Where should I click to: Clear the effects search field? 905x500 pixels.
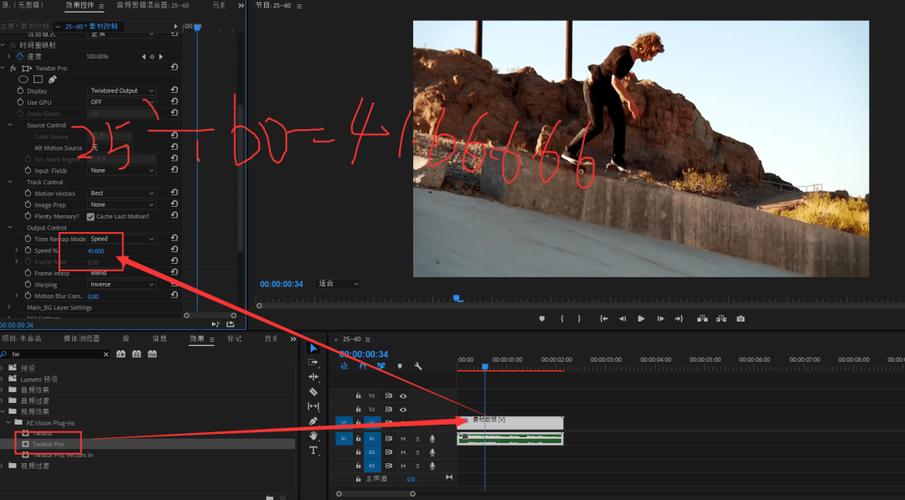coord(106,354)
